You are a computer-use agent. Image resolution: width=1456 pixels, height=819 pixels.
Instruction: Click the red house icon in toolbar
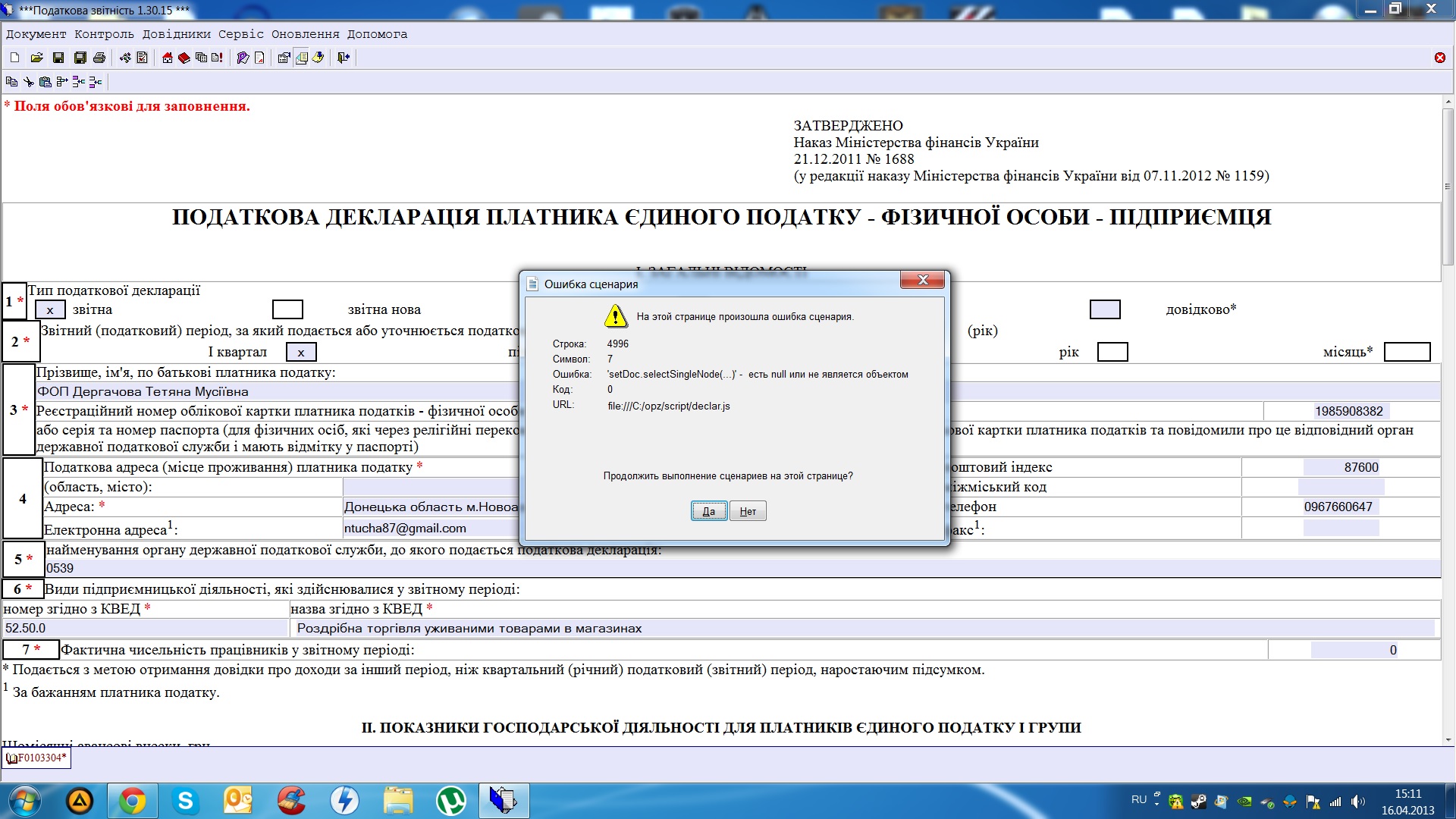(167, 58)
